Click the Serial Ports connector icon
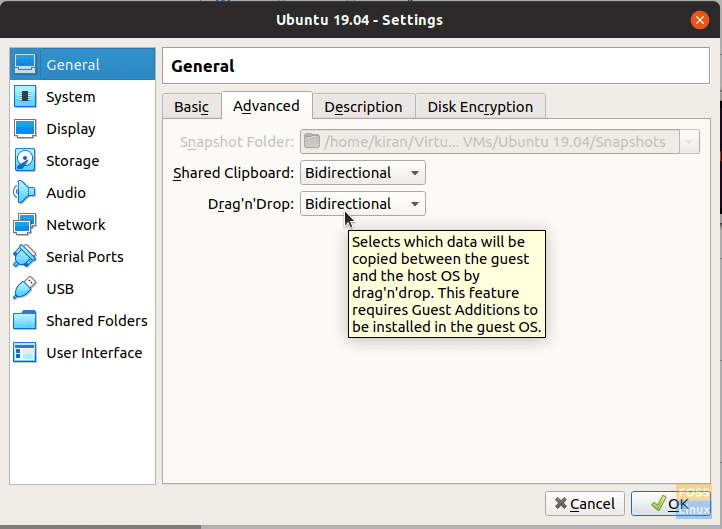 25,256
